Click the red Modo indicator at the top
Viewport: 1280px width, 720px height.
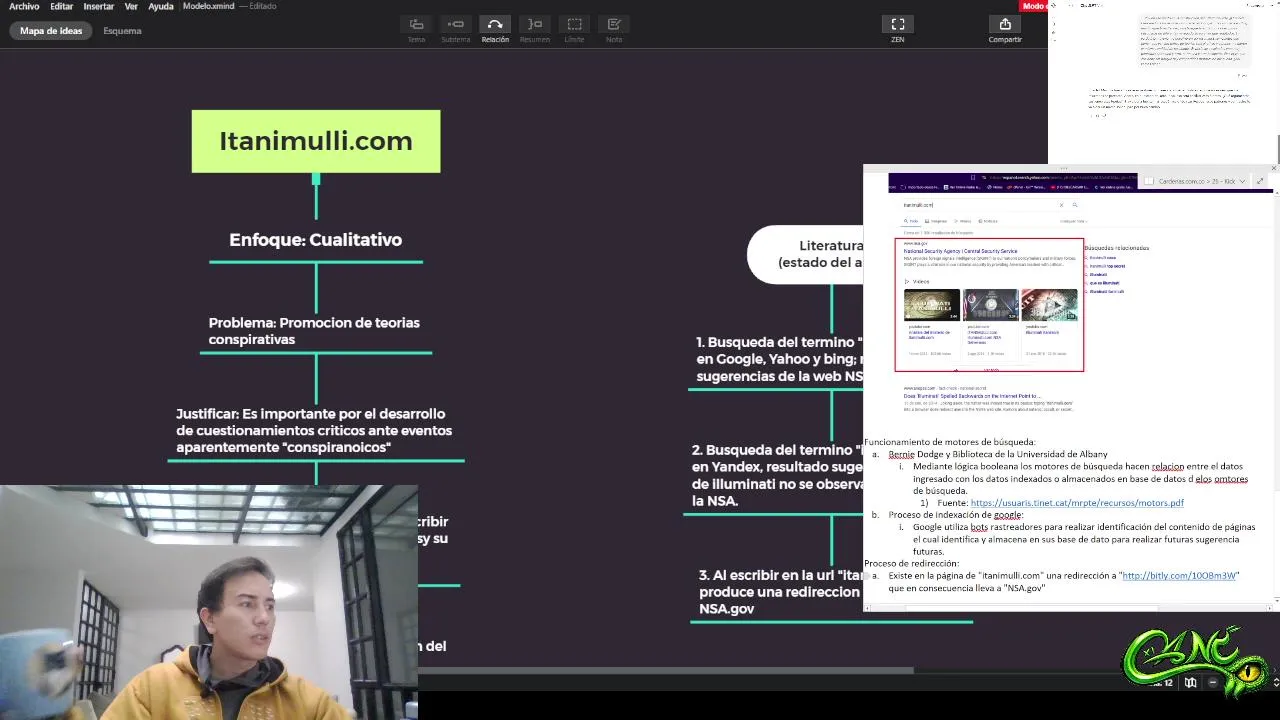coord(1035,6)
